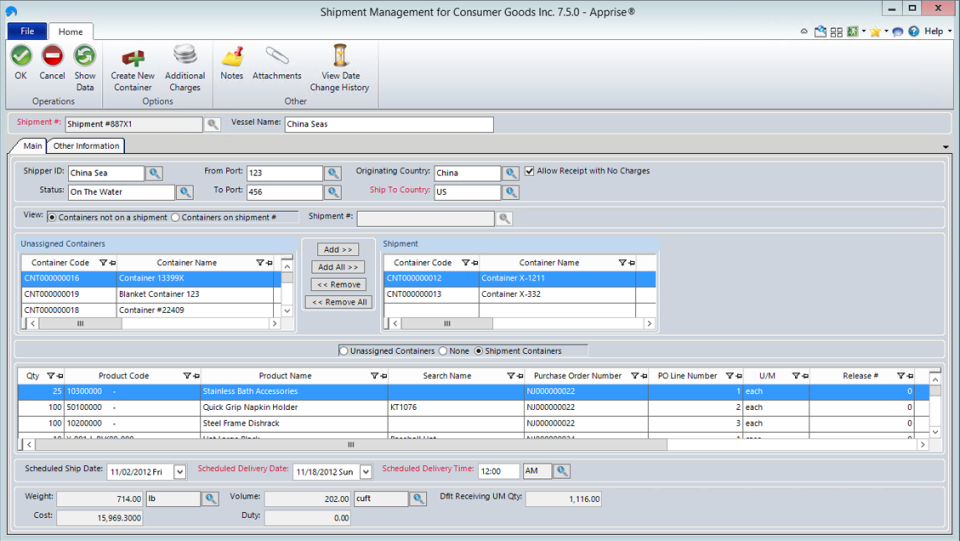The width and height of the screenshot is (960, 541).
Task: Click To Port lookup magnifier
Action: pos(332,192)
